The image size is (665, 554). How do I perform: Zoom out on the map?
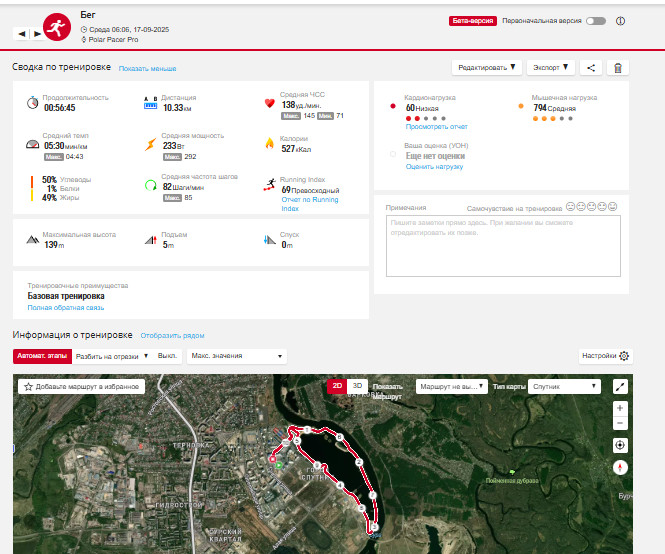620,423
